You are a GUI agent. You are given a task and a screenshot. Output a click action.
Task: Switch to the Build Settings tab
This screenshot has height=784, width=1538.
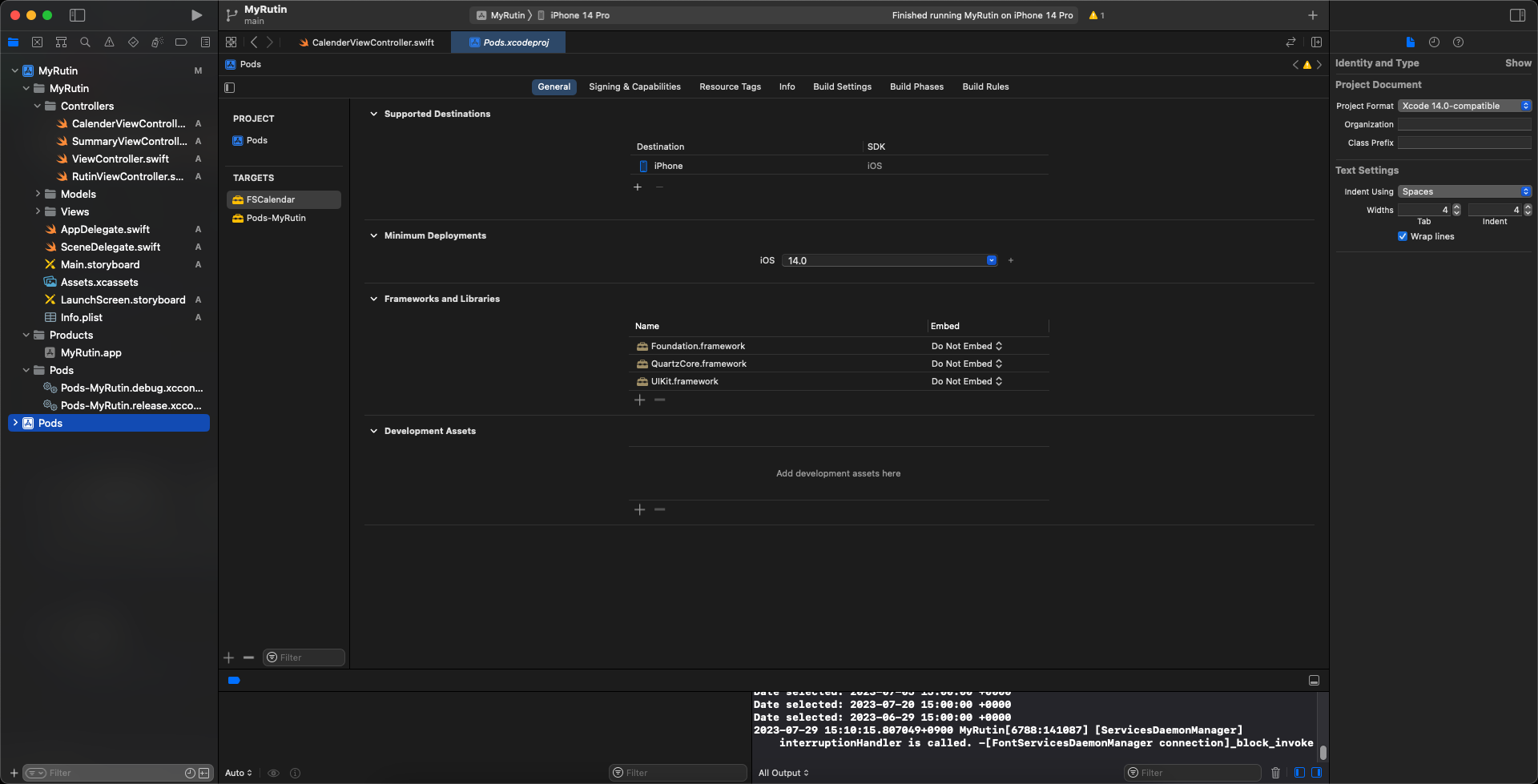tap(842, 86)
